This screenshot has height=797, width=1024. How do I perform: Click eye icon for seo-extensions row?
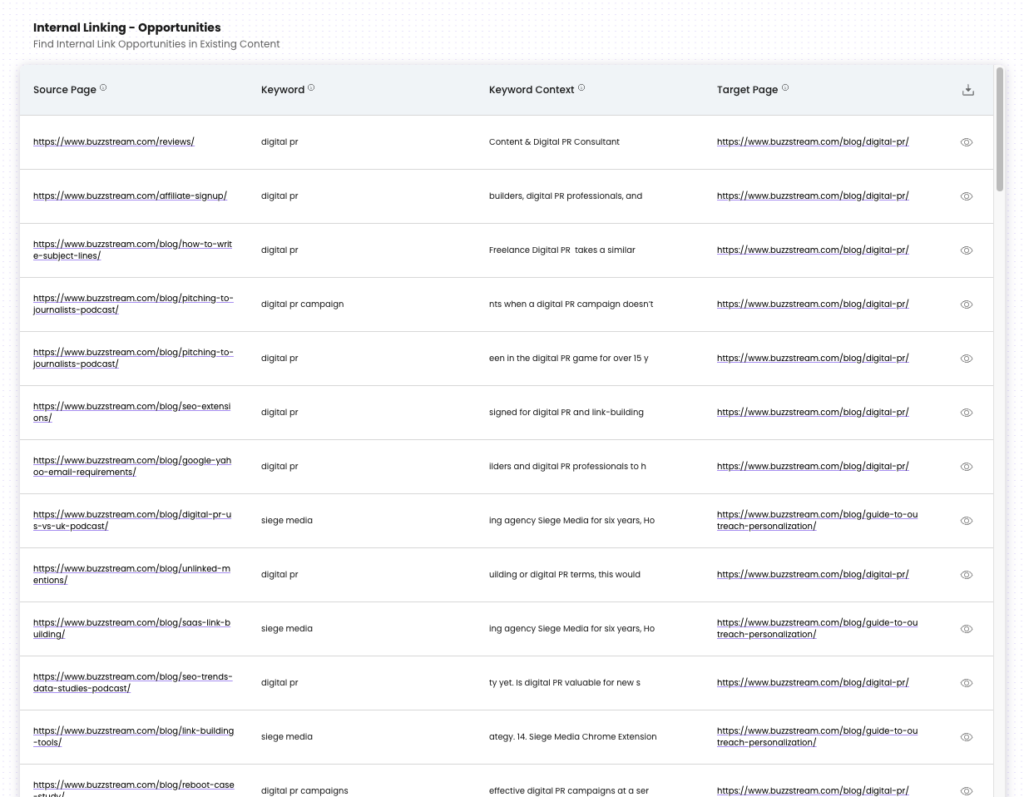coord(966,412)
